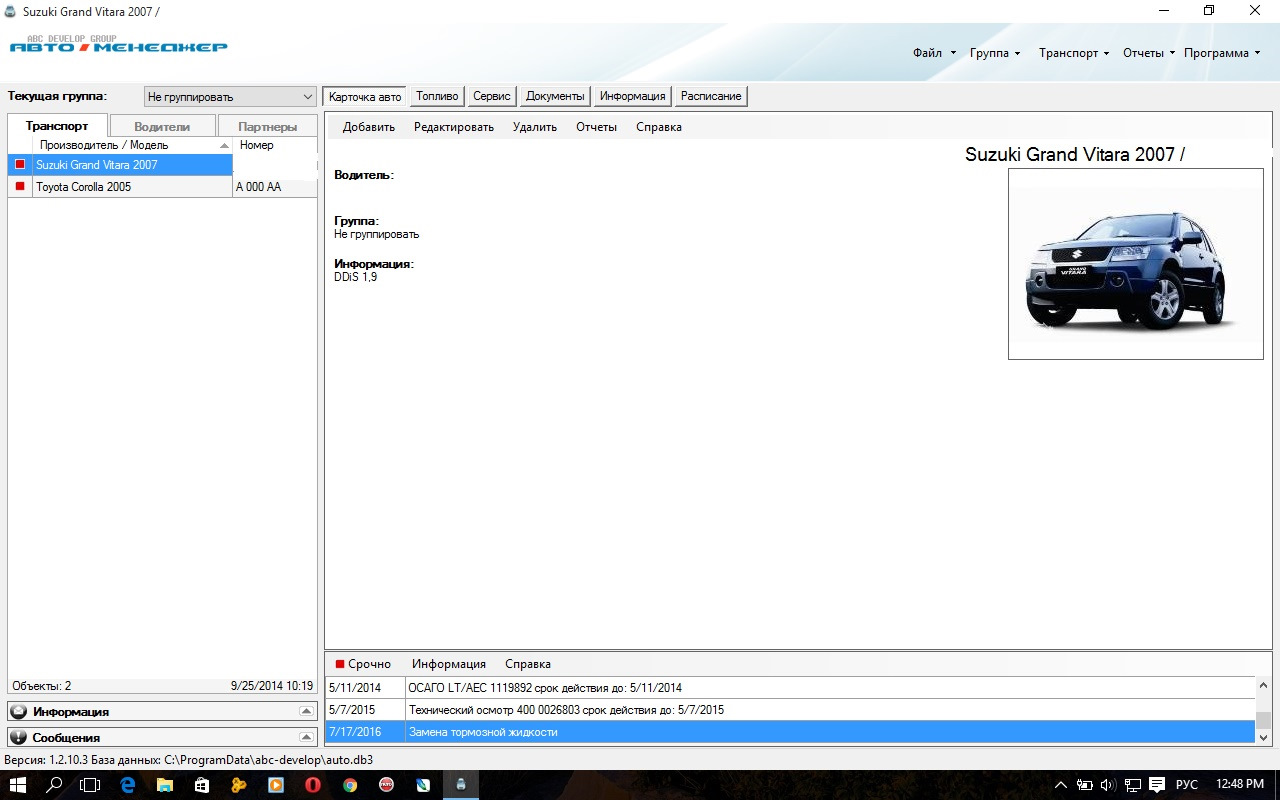Open the taskbar search magnifier

click(x=56, y=784)
